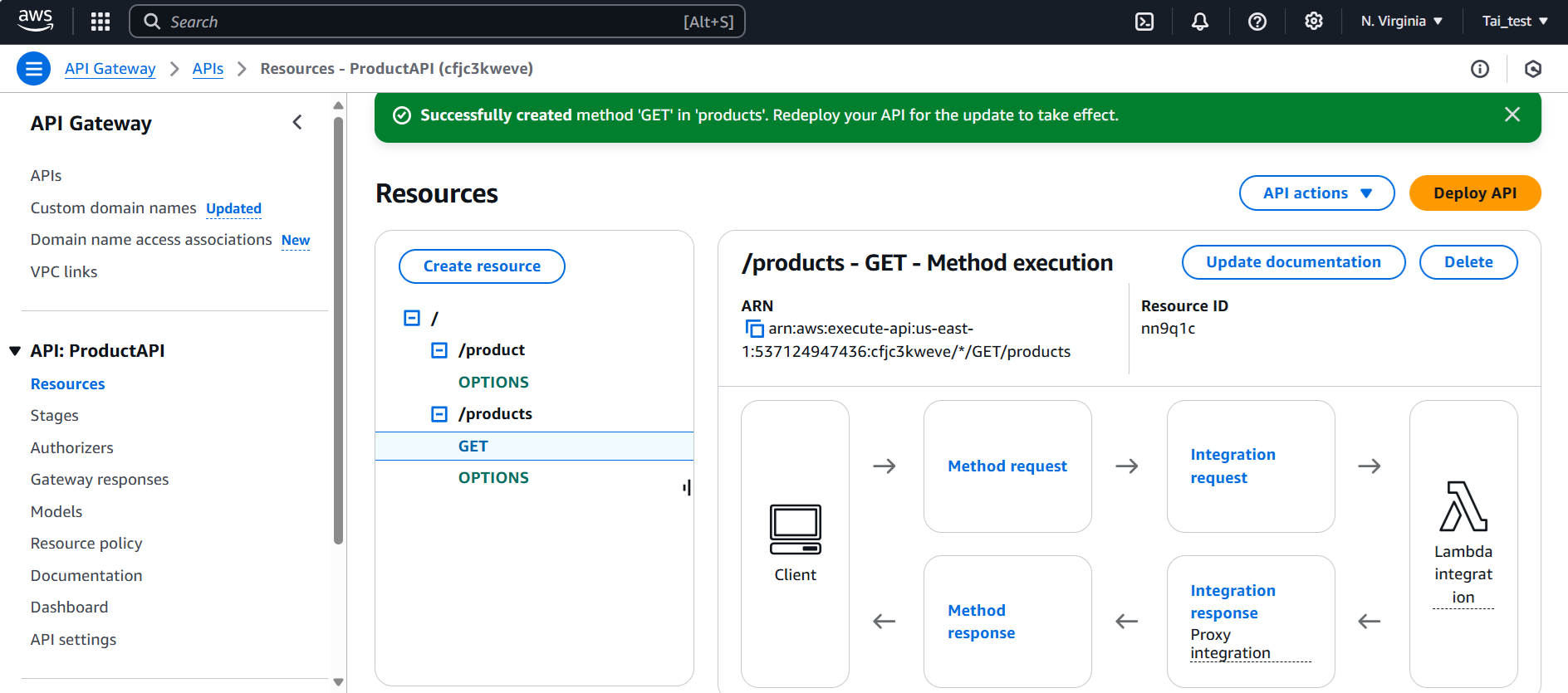1568x693 pixels.
Task: Open Models in side navigation
Action: point(56,512)
